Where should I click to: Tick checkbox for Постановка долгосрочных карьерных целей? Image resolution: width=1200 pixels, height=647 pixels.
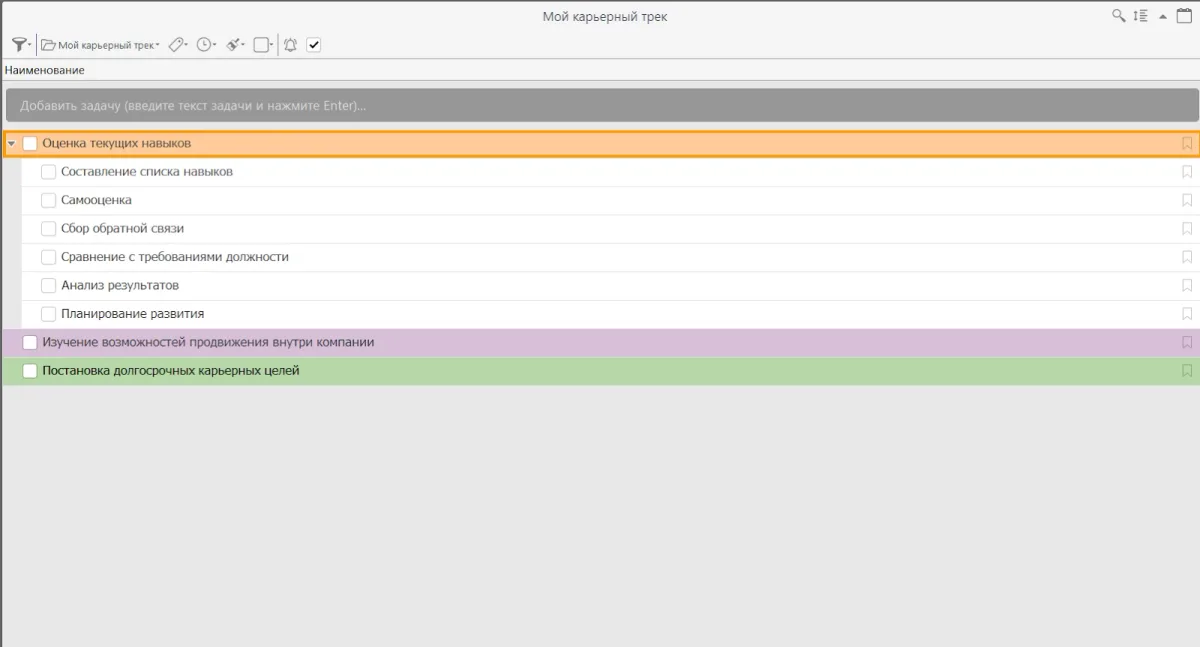tap(30, 371)
